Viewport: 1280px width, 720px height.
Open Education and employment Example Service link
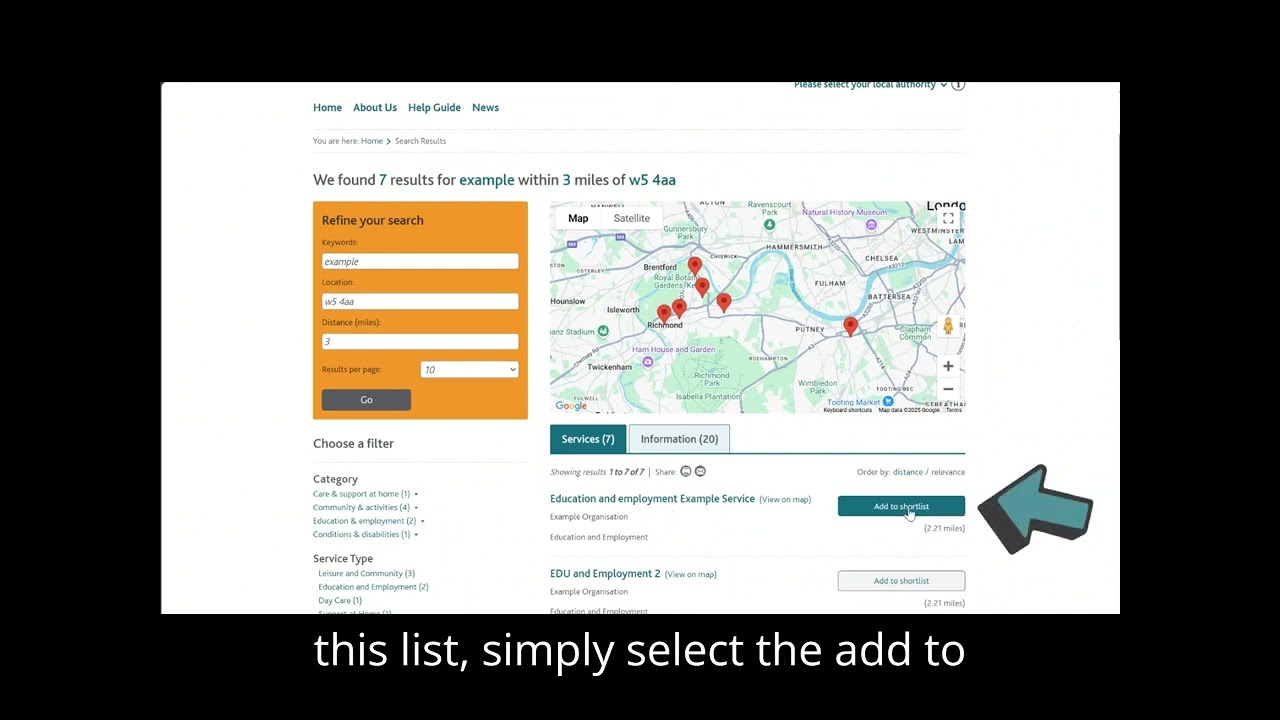tap(652, 499)
